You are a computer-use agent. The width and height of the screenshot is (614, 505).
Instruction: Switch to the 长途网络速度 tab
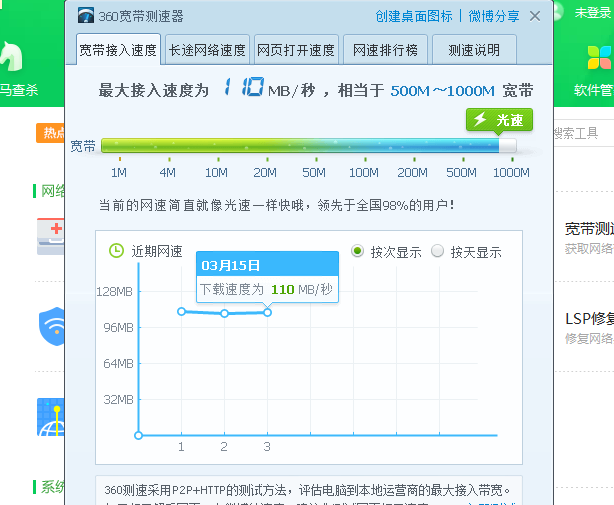207,50
